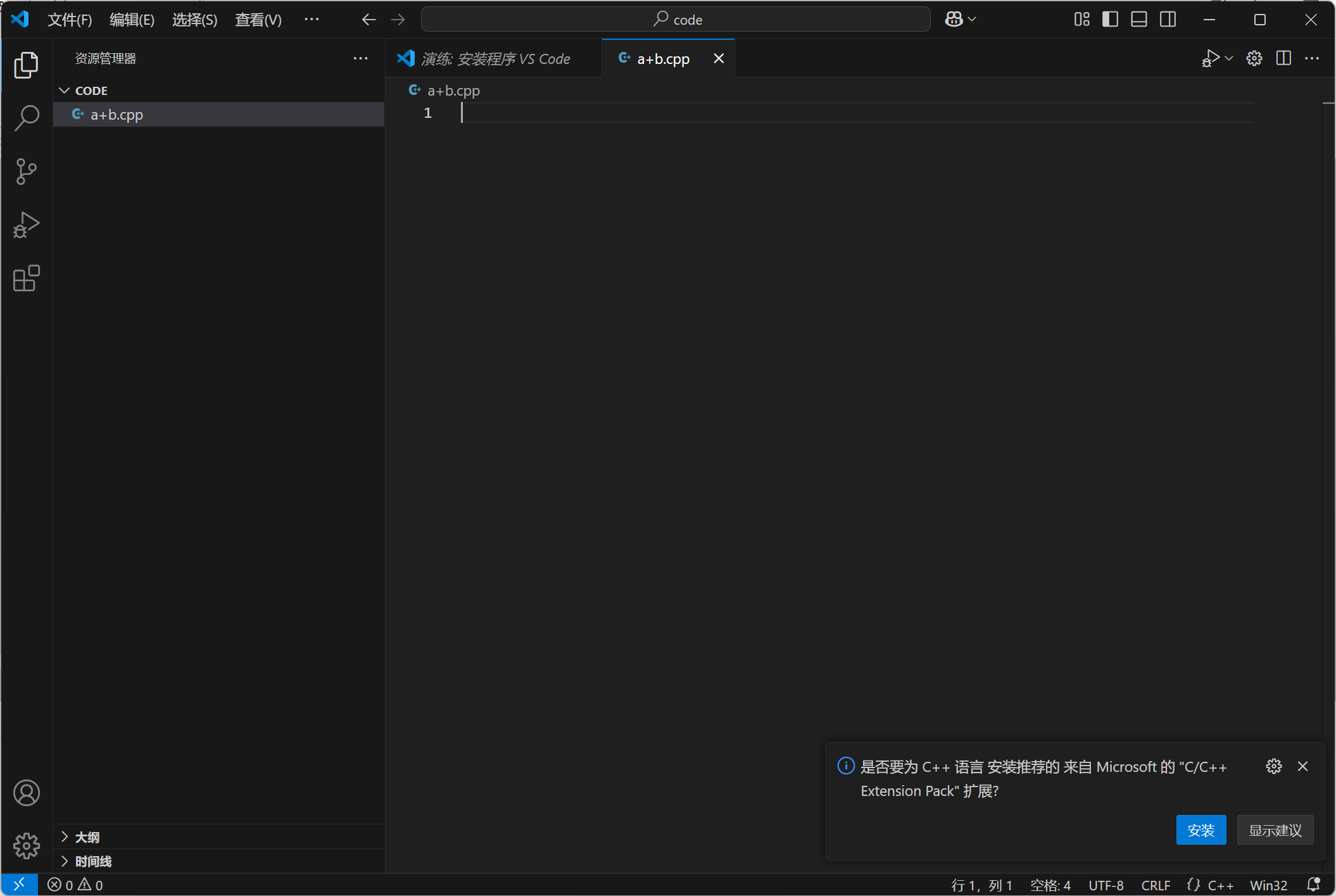Open the Run and Debug view
This screenshot has height=896, width=1336.
[x=27, y=225]
